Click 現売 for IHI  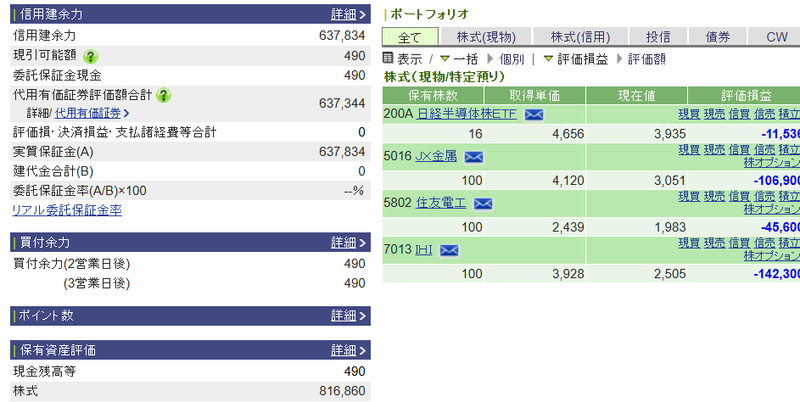714,243
